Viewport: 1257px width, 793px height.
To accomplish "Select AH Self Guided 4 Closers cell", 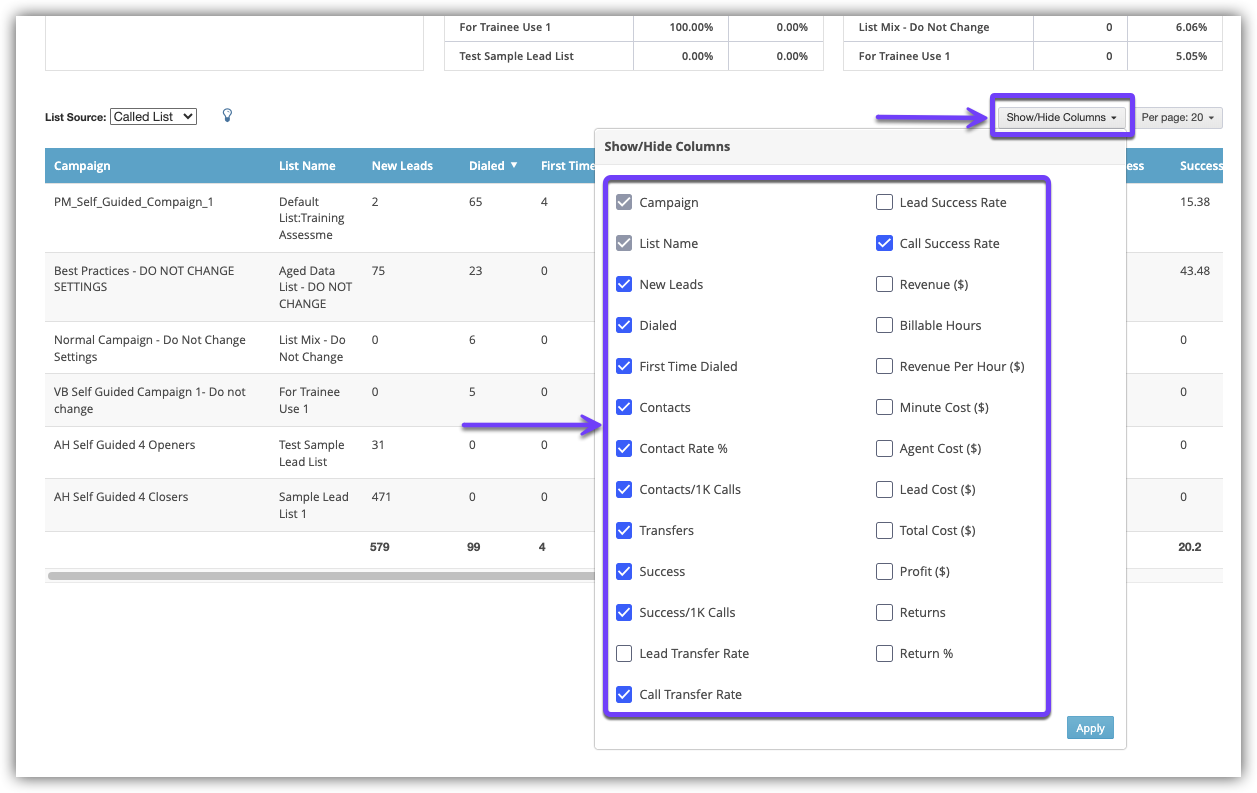I will pyautogui.click(x=121, y=497).
